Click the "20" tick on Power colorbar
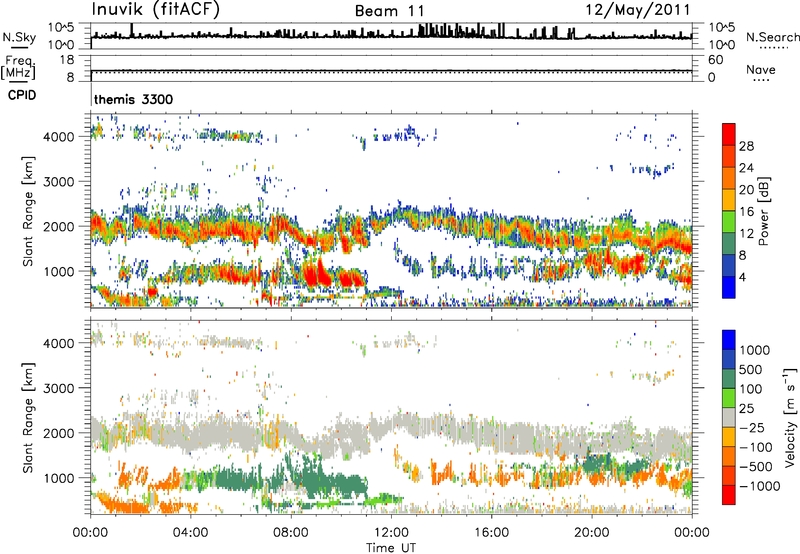Screen dimensions: 800x554 click(746, 190)
